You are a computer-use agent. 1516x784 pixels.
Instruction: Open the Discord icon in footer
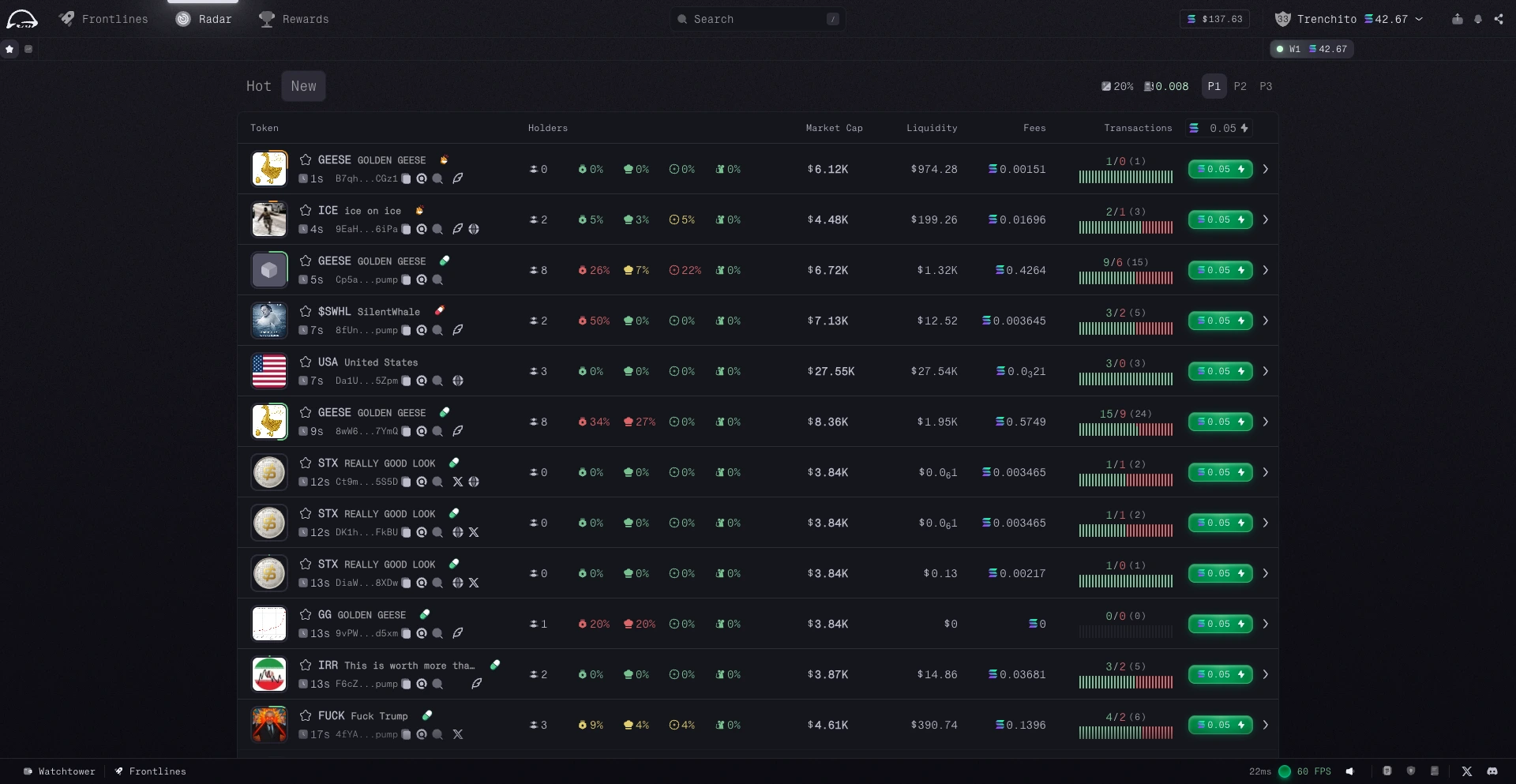1492,771
